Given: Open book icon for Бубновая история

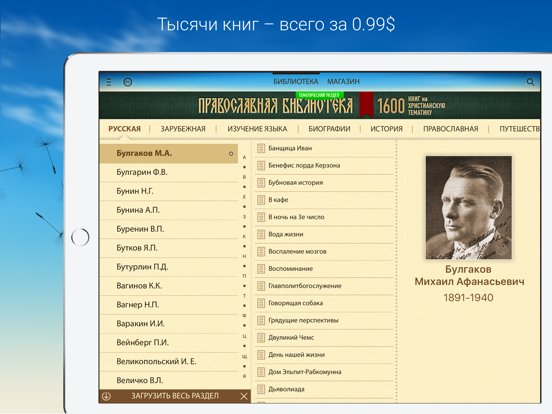Looking at the screenshot, I should point(261,183).
